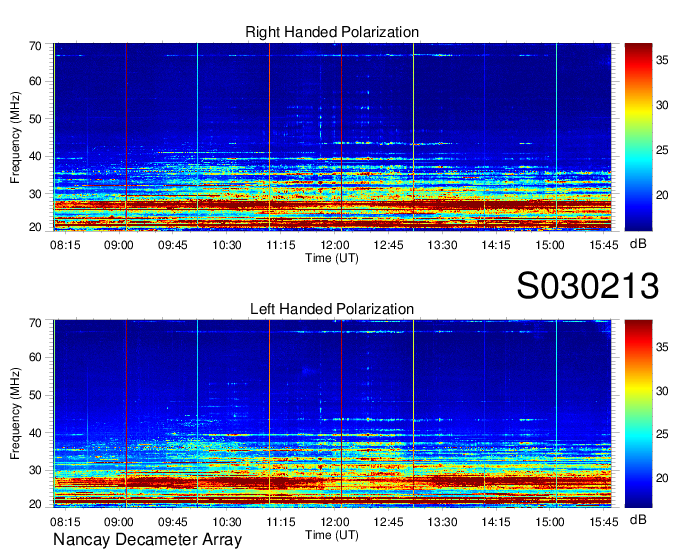Click 15:45 time tick under Left Handed plot
Image resolution: width=680 pixels, height=552 pixels.
[604, 522]
